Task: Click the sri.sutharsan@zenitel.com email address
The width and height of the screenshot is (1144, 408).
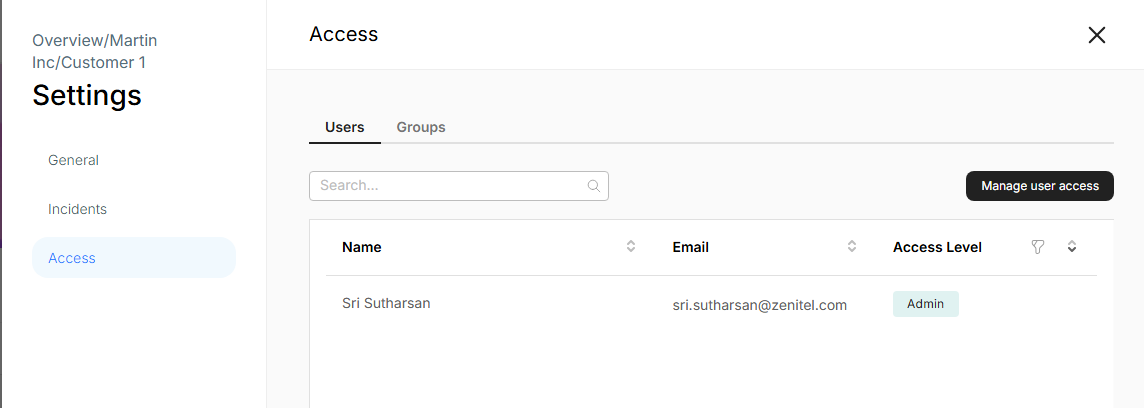Action: (760, 305)
